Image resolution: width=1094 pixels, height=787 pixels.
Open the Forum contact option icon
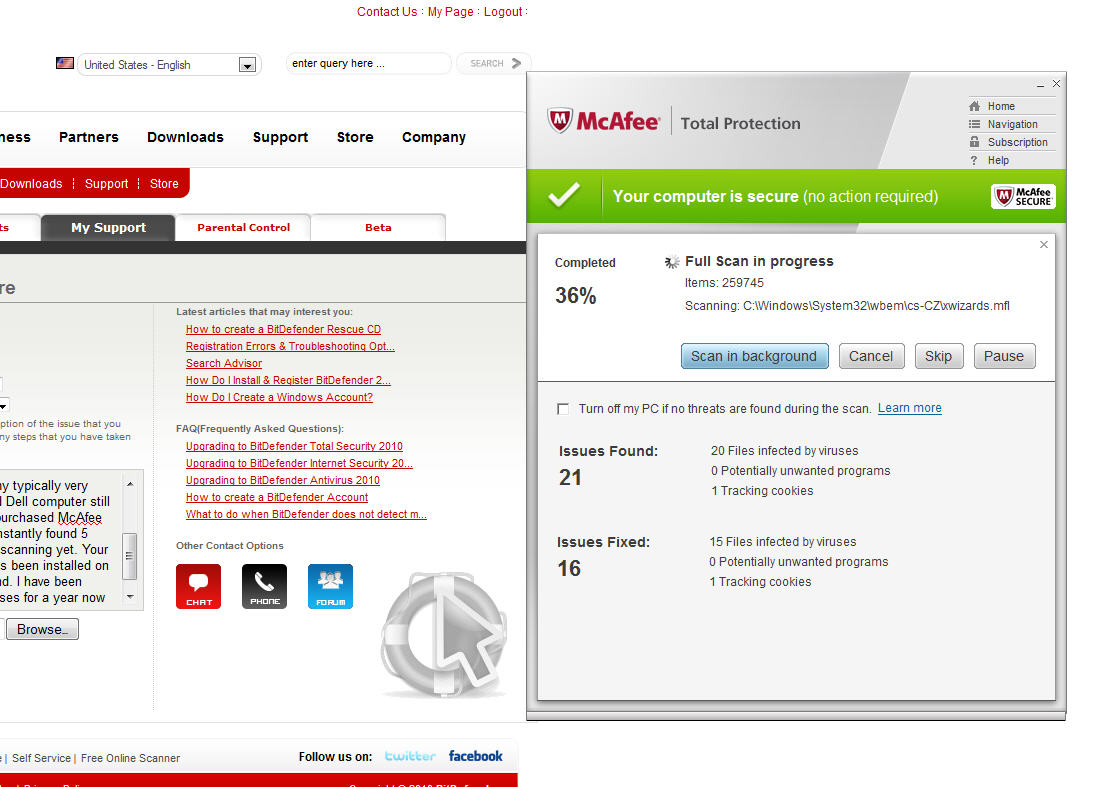point(330,586)
